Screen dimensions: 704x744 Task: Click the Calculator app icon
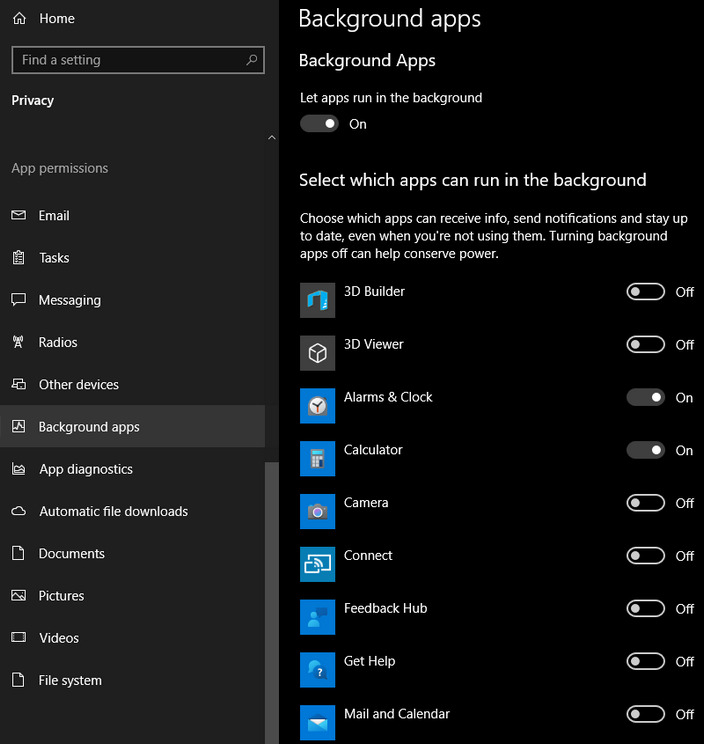[x=317, y=458]
